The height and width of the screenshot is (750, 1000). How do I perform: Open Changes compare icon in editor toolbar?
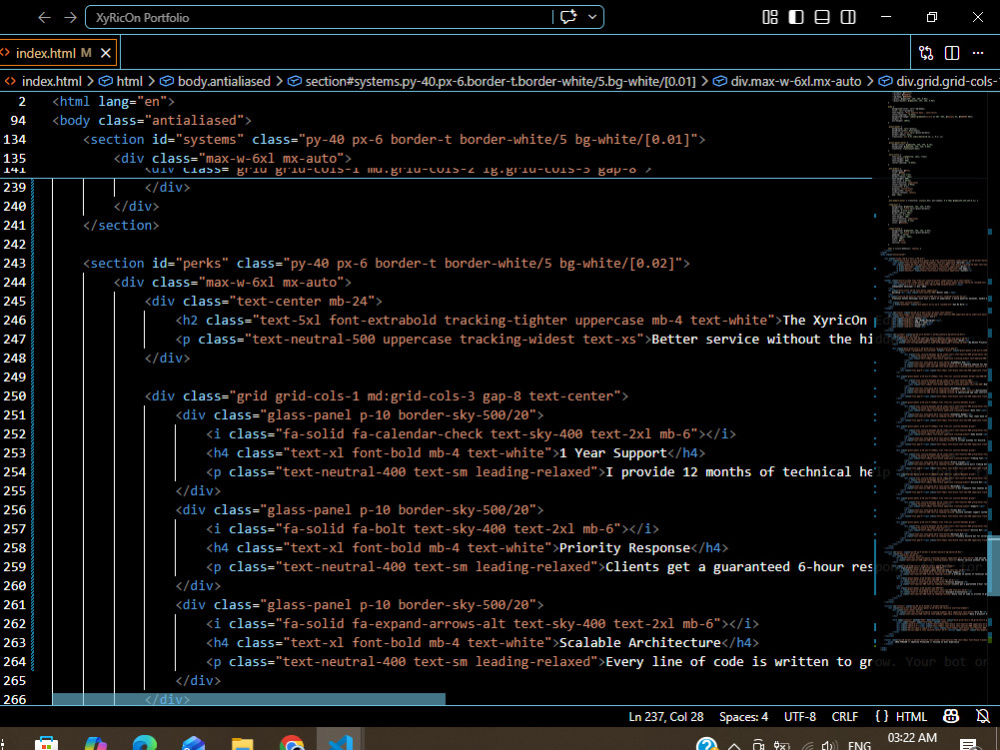[x=926, y=53]
